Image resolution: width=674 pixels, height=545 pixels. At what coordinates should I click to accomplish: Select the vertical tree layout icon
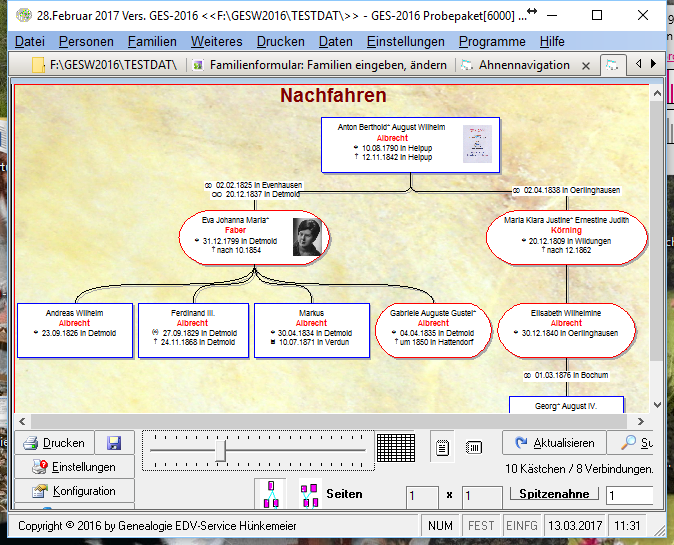[271, 494]
